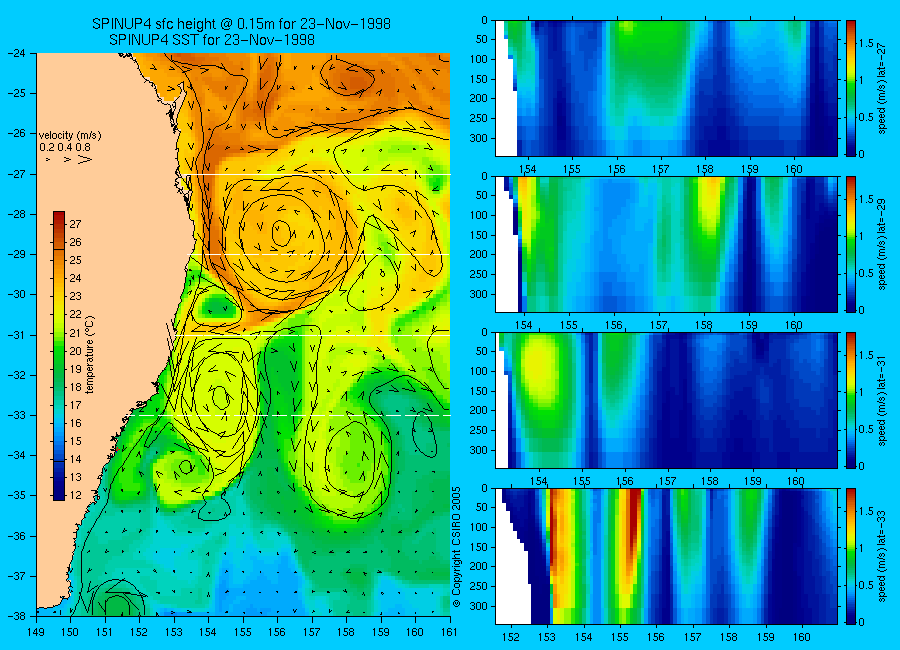Open the lat=-33 speed section panel

tap(666, 556)
